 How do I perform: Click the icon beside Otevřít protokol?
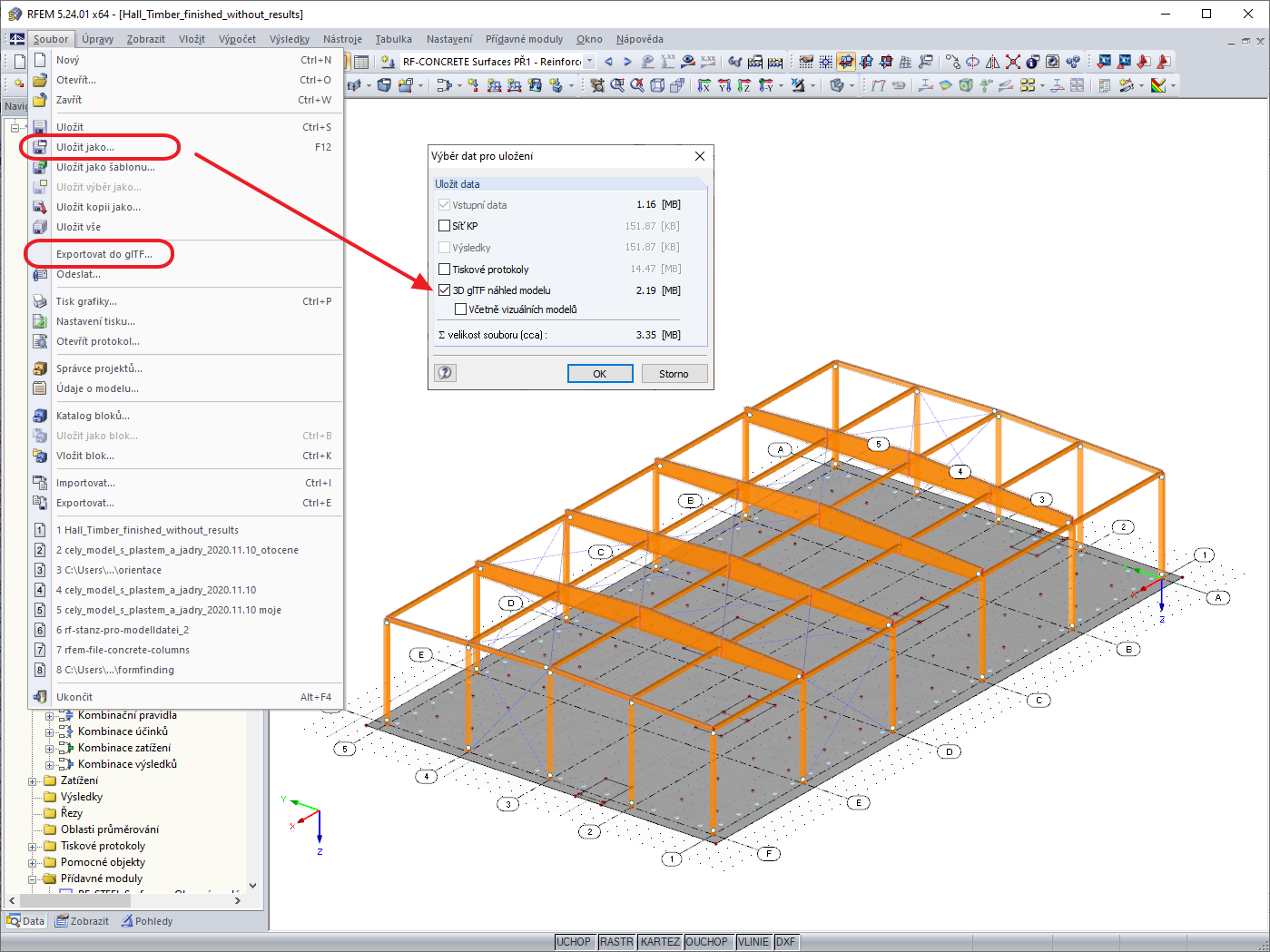pyautogui.click(x=40, y=341)
